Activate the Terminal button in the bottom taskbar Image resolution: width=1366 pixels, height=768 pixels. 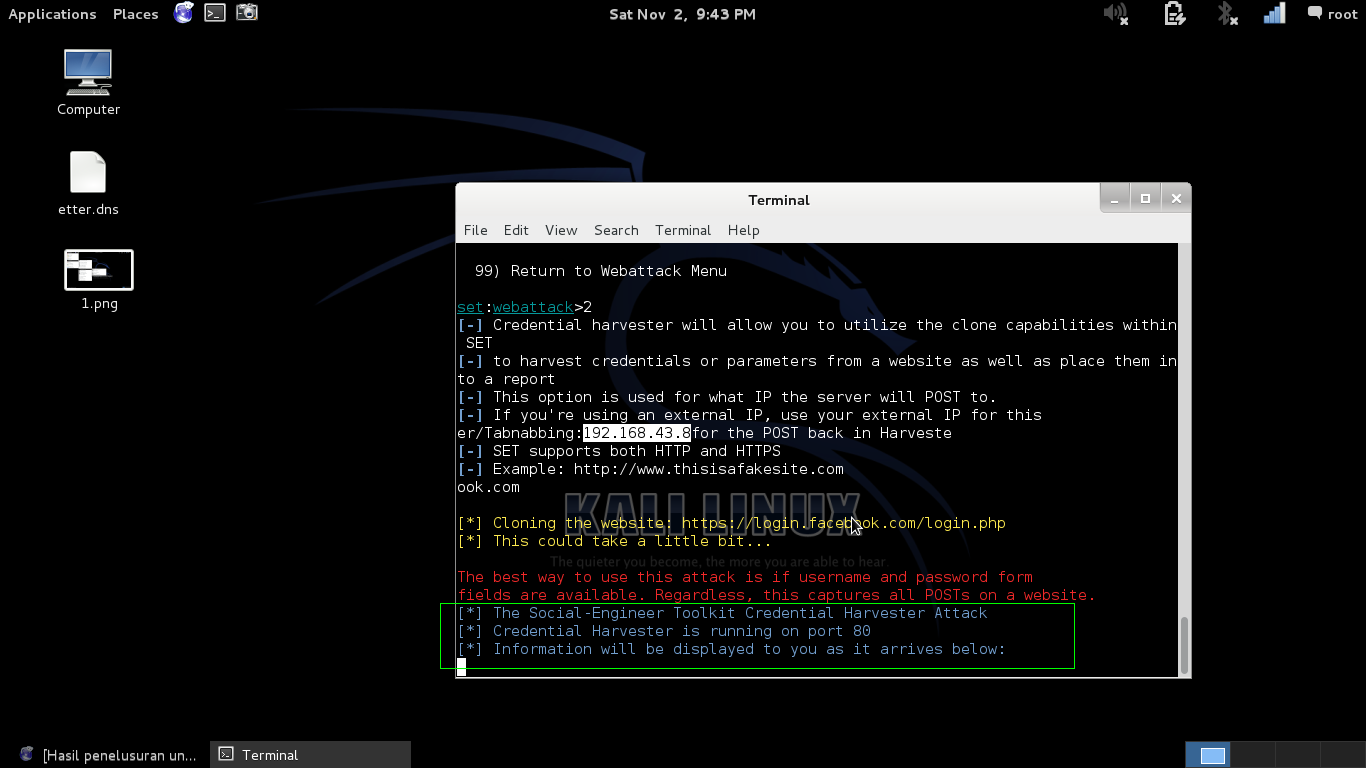click(x=310, y=755)
